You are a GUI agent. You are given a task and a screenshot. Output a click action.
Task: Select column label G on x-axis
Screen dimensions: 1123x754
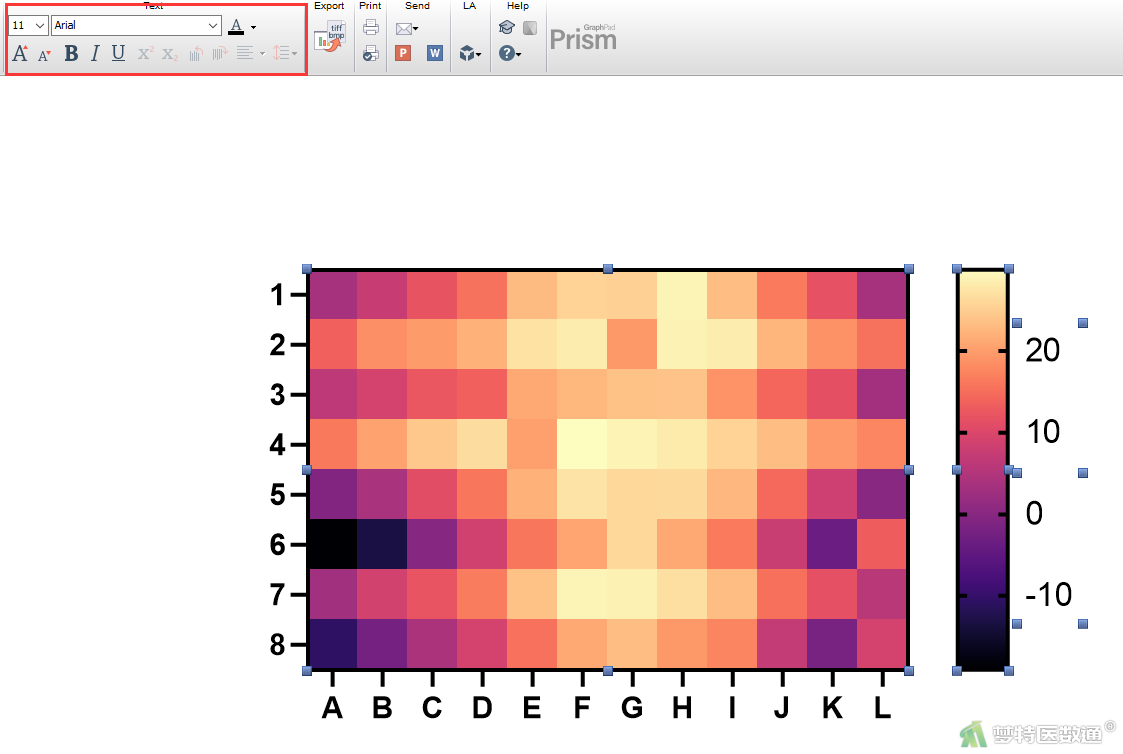(x=632, y=707)
